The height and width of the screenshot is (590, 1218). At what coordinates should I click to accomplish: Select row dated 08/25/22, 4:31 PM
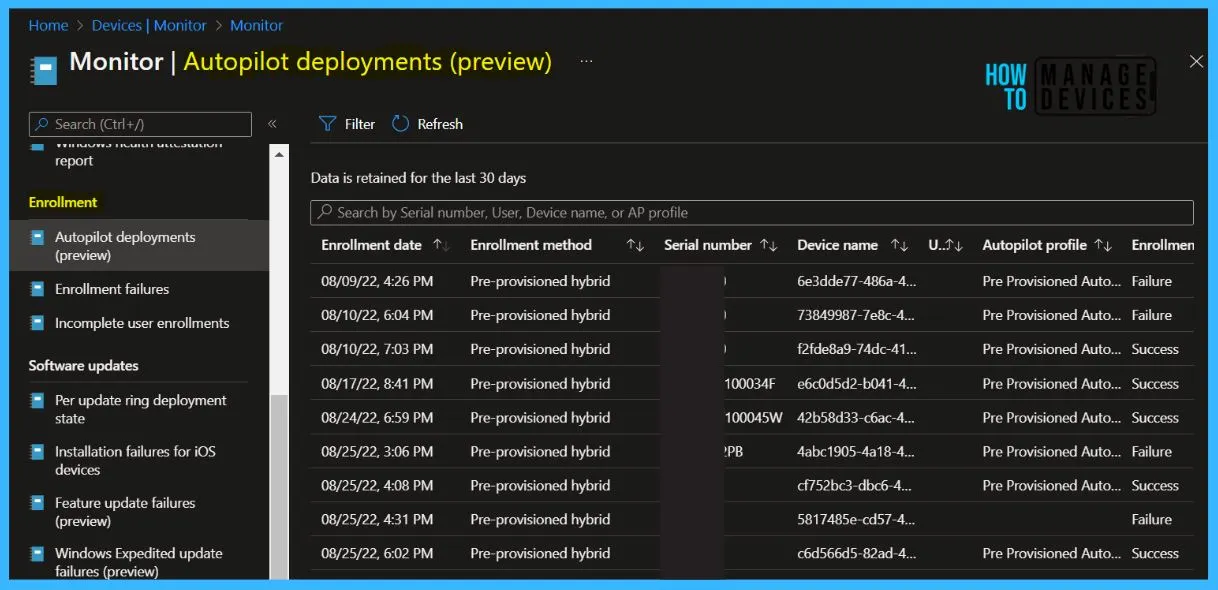752,519
